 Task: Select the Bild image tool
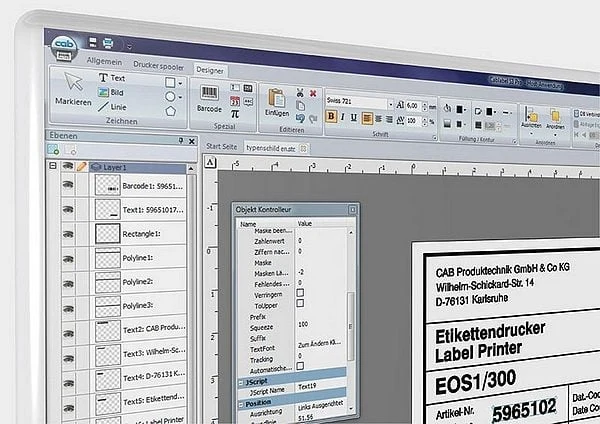[x=111, y=92]
